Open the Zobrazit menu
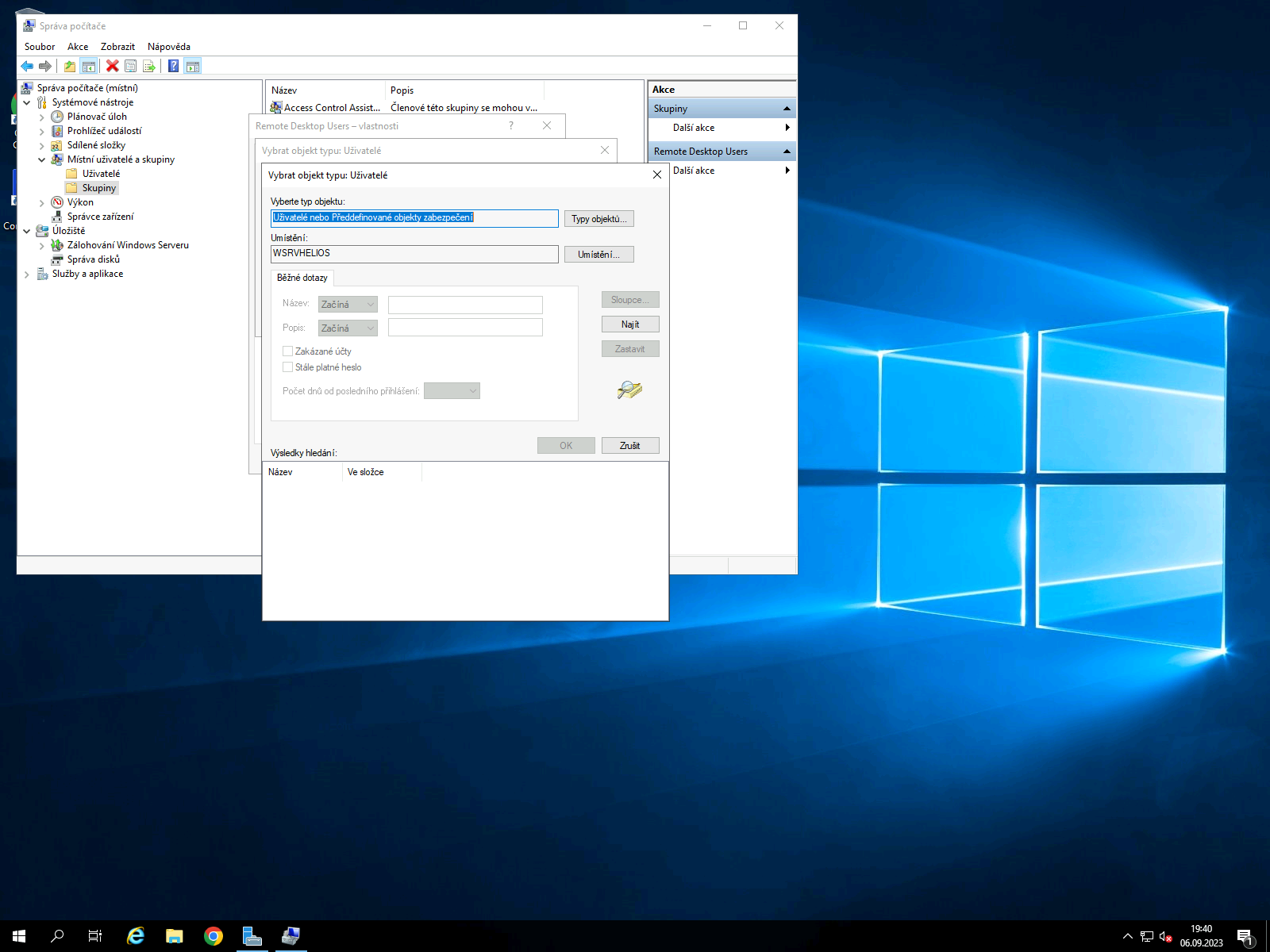Viewport: 1270px width, 952px height. click(117, 47)
